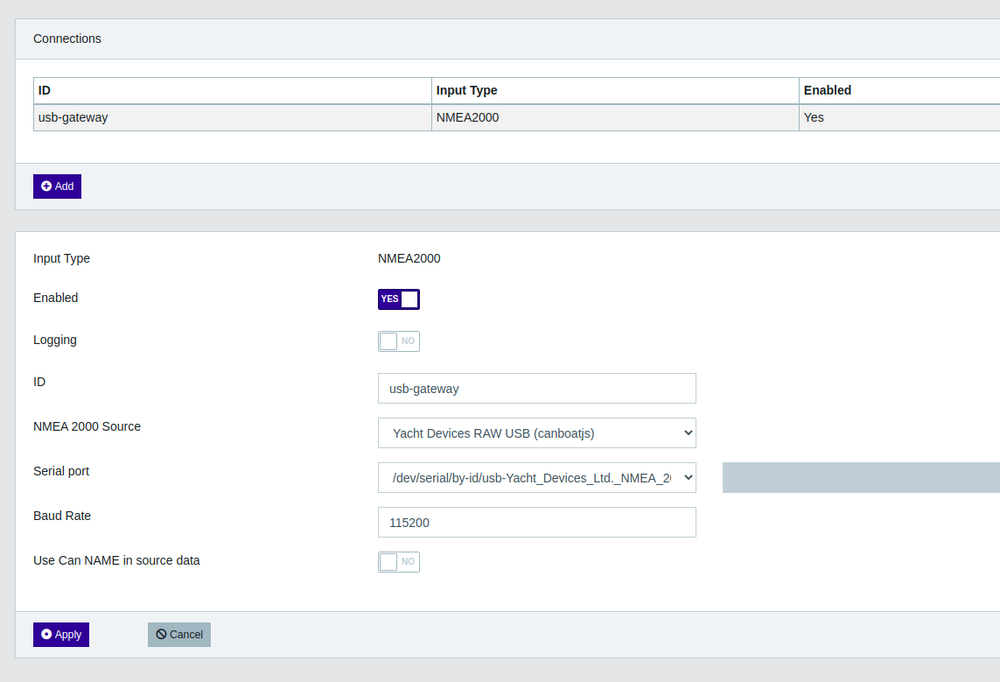Cancel editing the connection
This screenshot has height=682, width=1000.
tap(178, 634)
